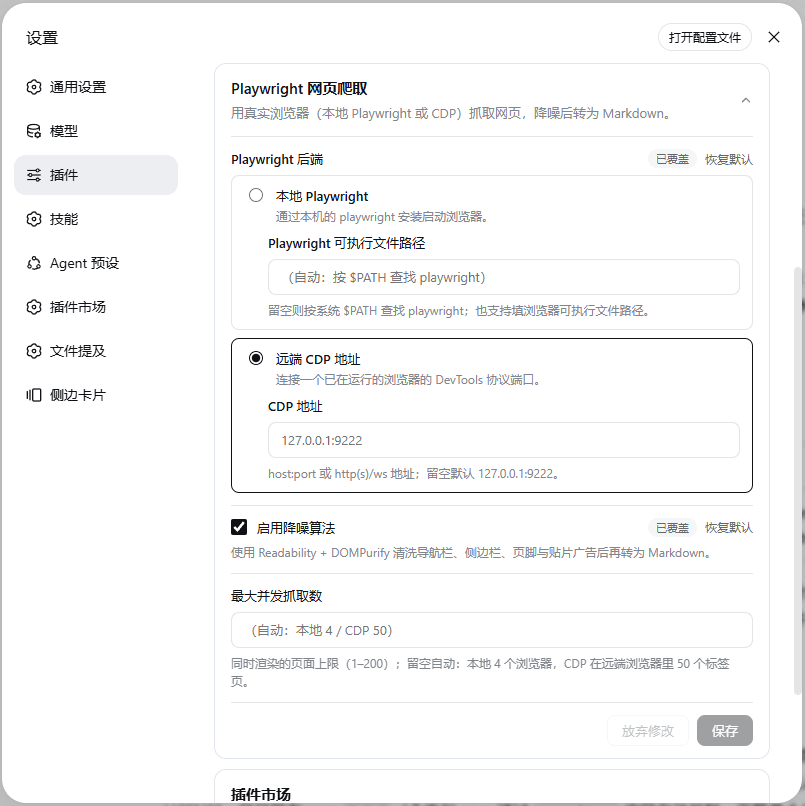The height and width of the screenshot is (806, 805).
Task: Click 'Playwright 后端' label
Action: click(x=277, y=159)
